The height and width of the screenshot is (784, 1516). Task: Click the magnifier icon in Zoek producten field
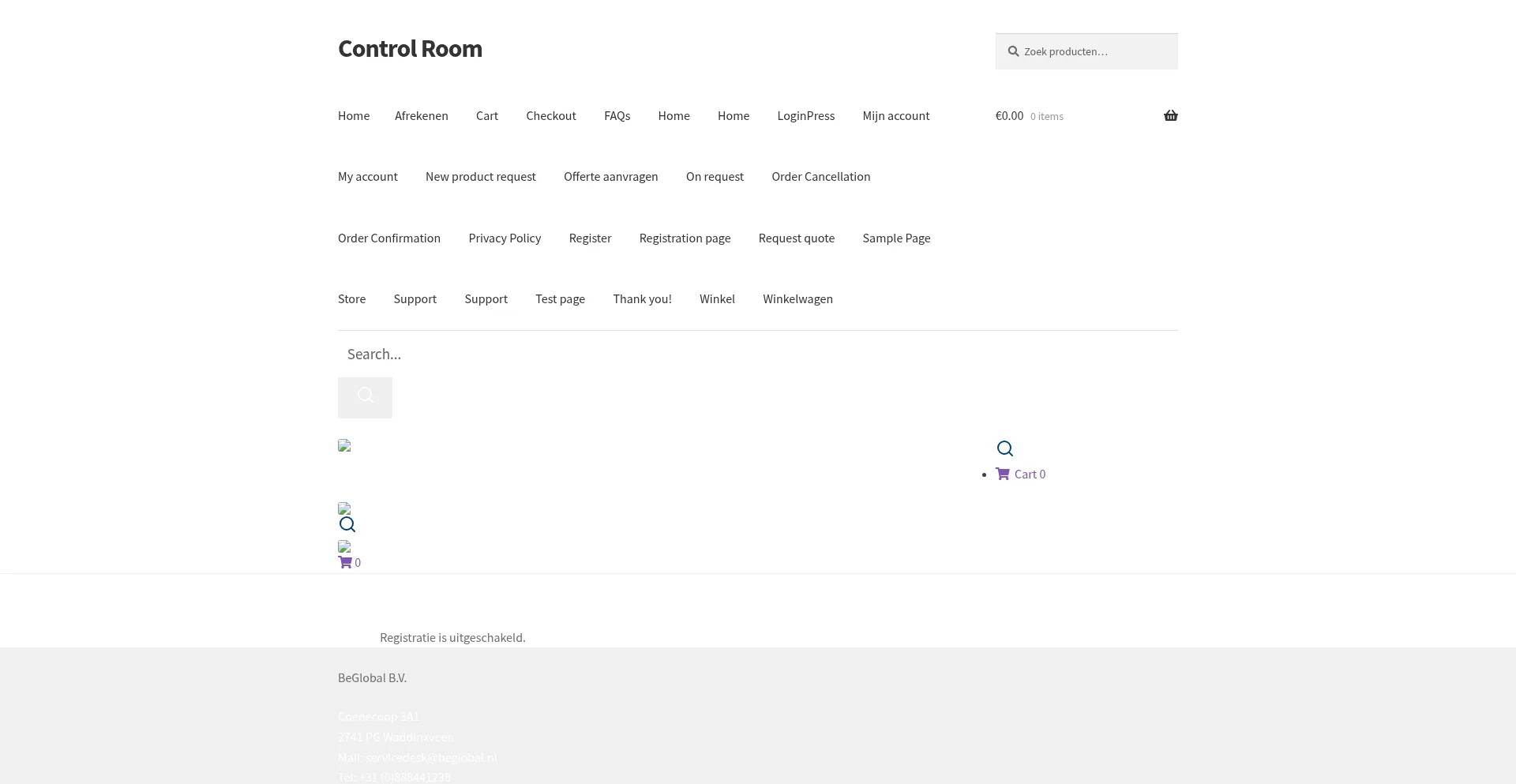pos(1013,51)
